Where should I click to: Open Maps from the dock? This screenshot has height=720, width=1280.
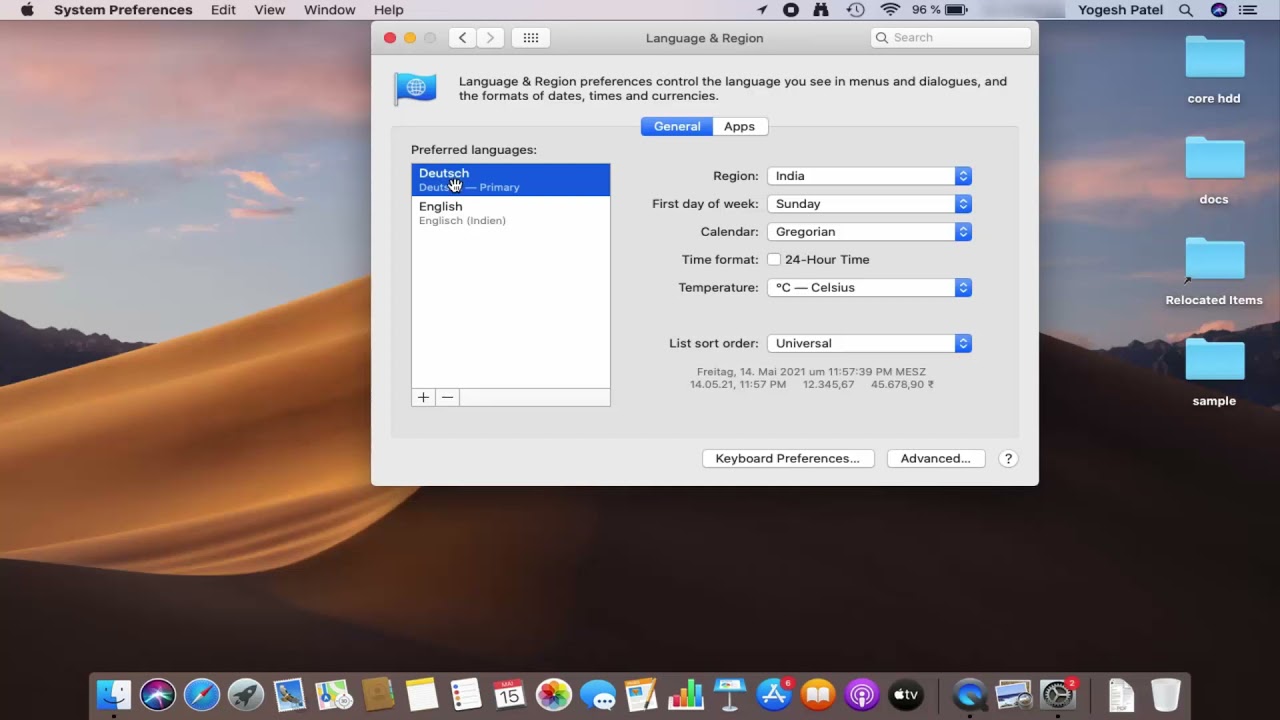334,694
